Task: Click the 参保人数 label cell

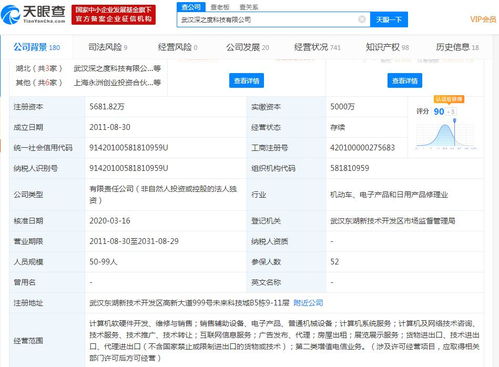Action: (286, 262)
